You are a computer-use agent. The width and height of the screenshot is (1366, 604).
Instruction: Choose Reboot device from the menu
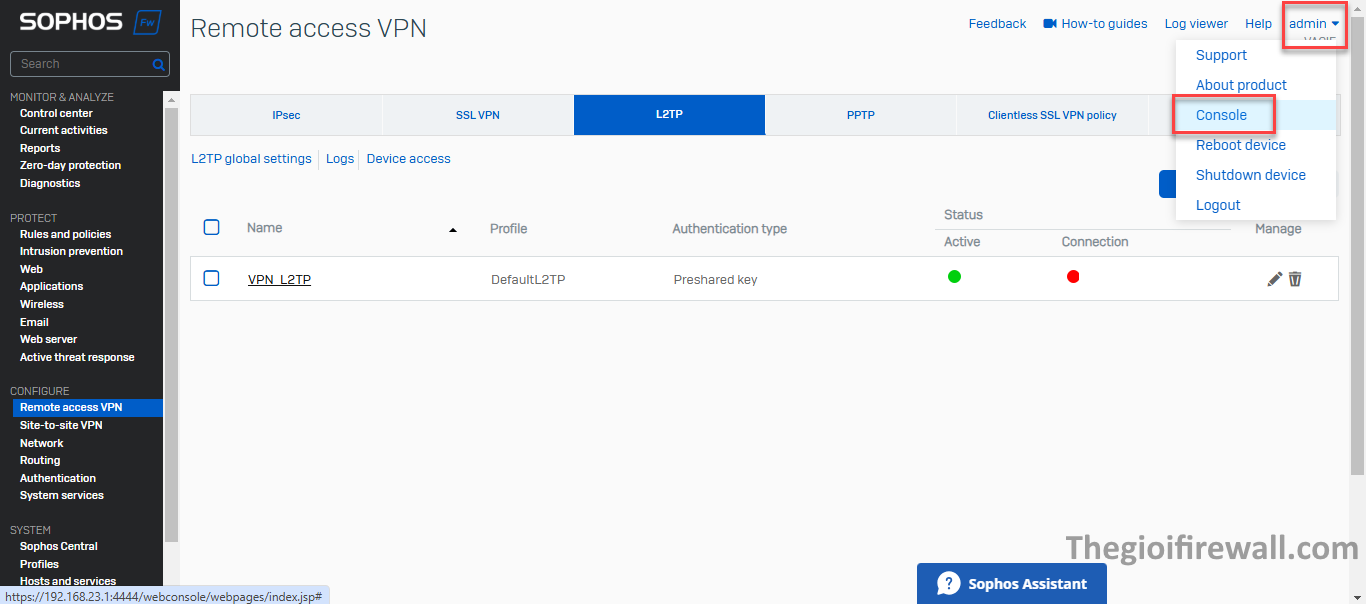[1240, 145]
